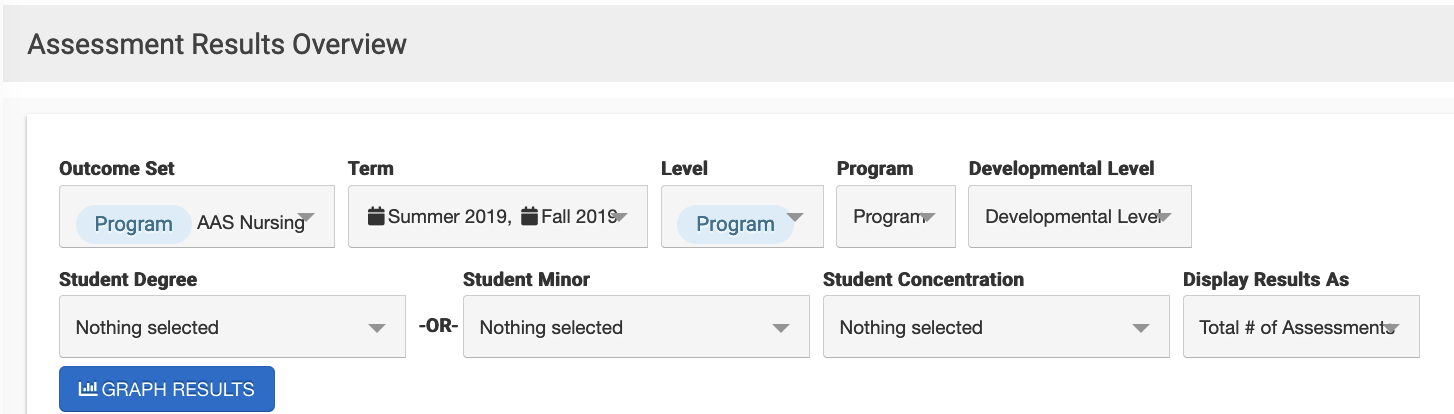Screen dimensions: 1454x414
Task: Expand the Developmental Level dropdown
Action: coord(1079,216)
